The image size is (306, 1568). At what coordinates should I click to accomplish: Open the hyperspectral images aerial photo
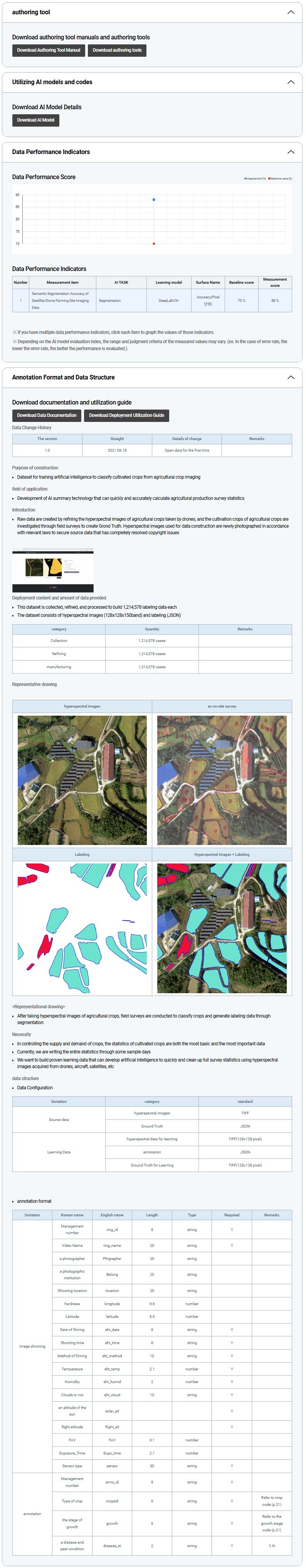(82, 780)
